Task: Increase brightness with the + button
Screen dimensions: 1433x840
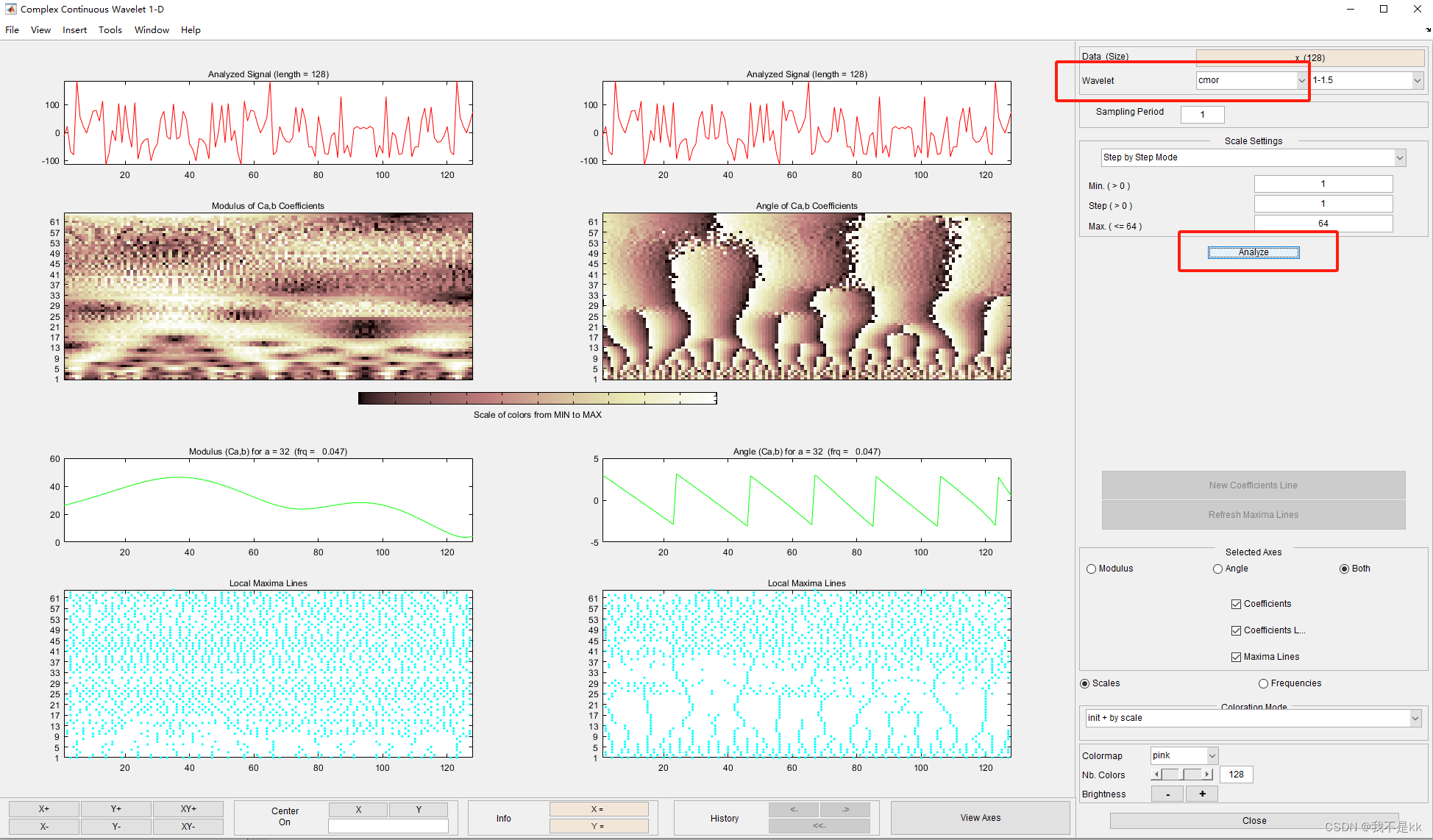Action: (x=1202, y=794)
